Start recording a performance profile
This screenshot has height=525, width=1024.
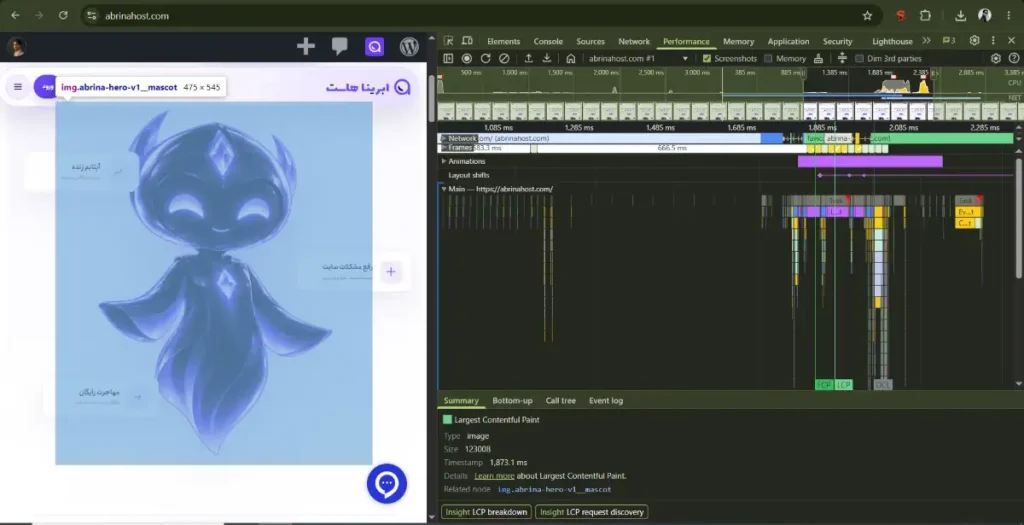(x=466, y=58)
